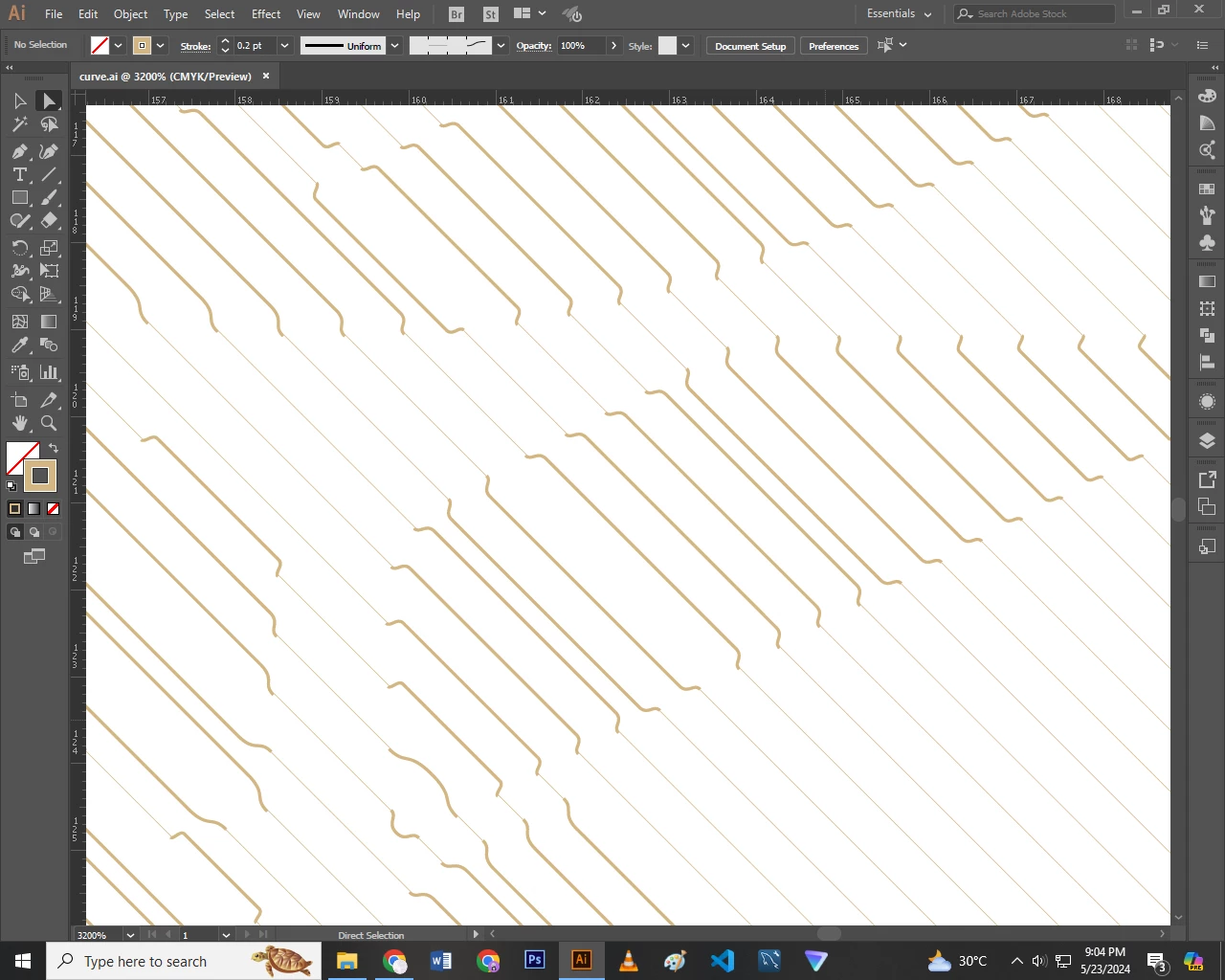This screenshot has height=980, width=1225.
Task: Select the Hand tool
Action: 20,423
